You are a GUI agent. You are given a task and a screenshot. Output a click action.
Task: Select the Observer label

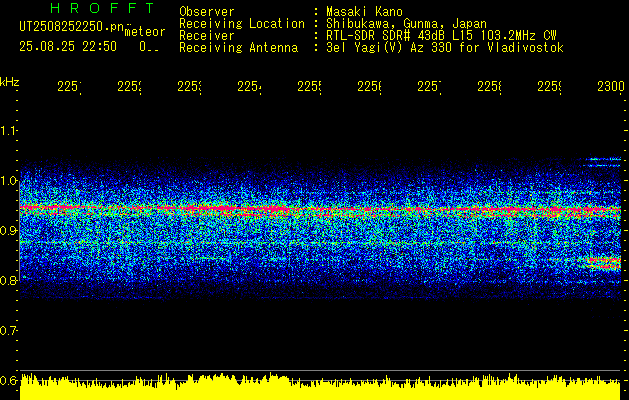tap(207, 12)
